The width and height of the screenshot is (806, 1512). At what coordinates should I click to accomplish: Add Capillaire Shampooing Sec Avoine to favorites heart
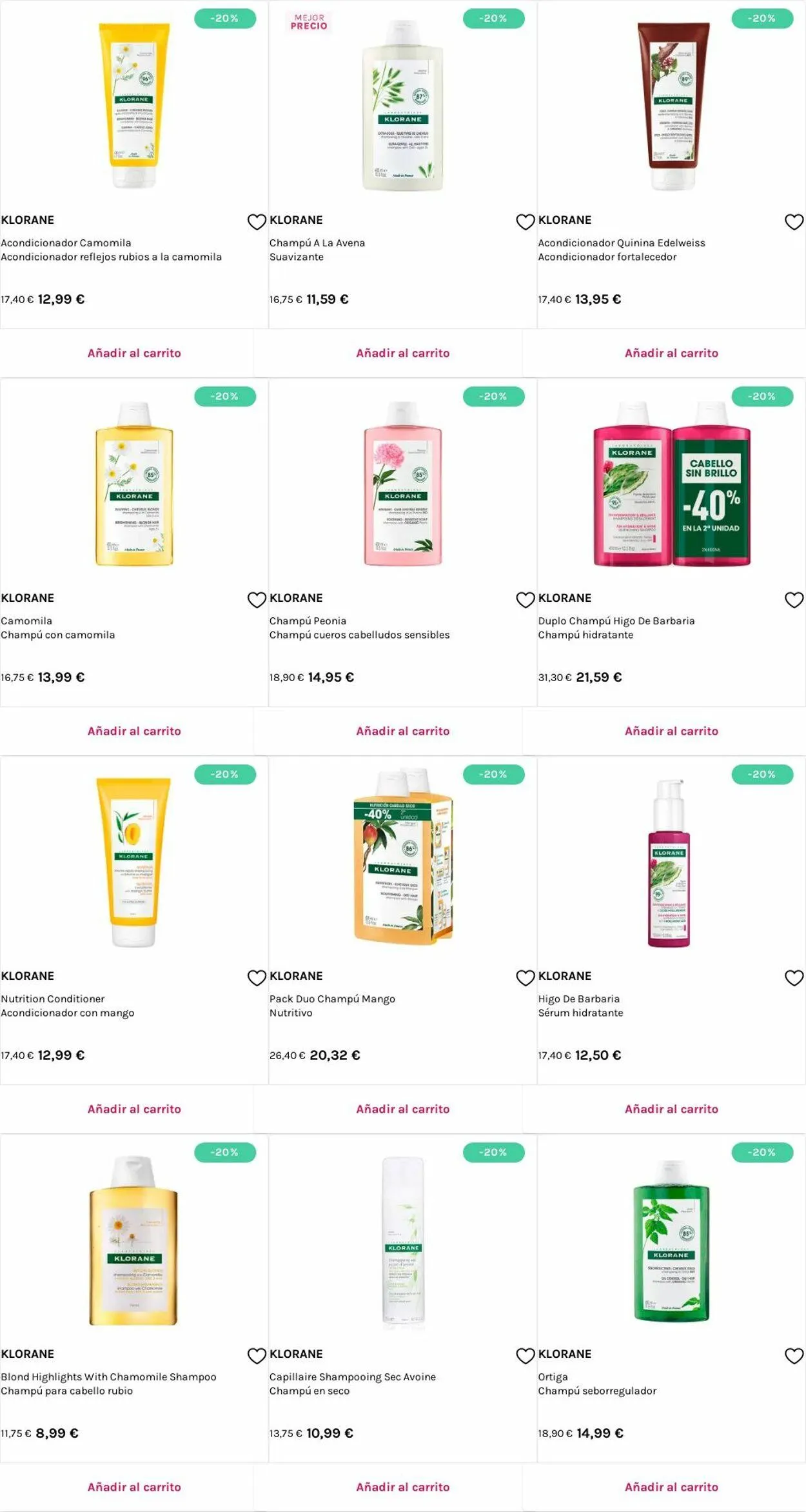click(x=526, y=1356)
